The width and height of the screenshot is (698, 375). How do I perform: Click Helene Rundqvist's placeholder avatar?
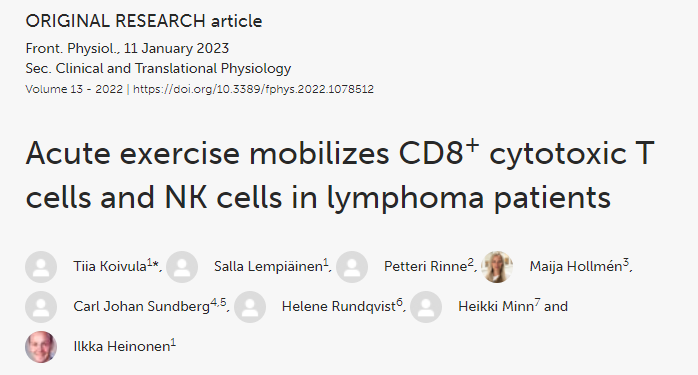(x=250, y=307)
